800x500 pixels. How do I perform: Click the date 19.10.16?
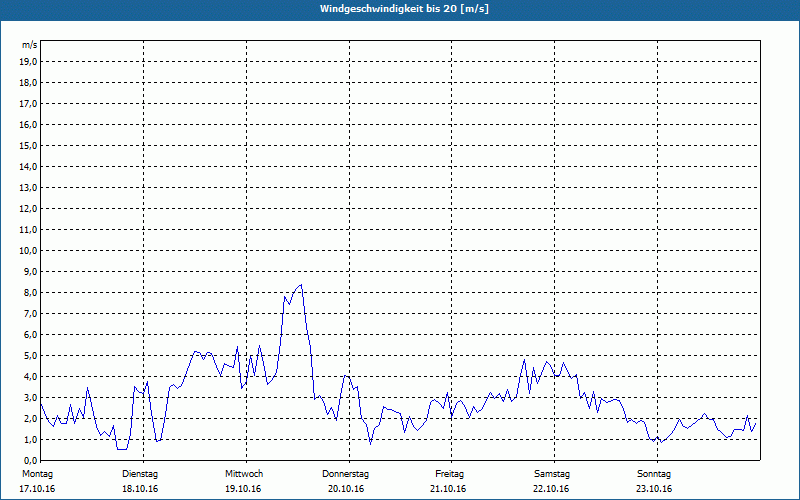tap(243, 489)
